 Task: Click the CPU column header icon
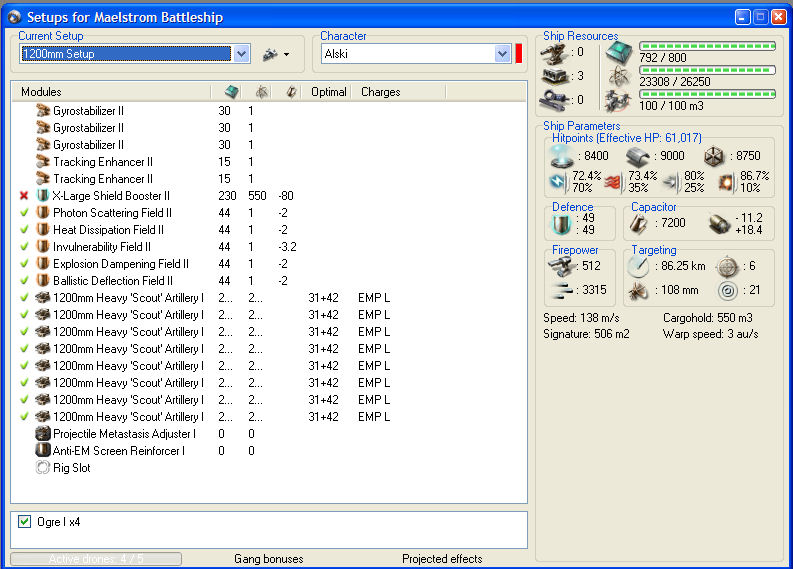pos(231,92)
